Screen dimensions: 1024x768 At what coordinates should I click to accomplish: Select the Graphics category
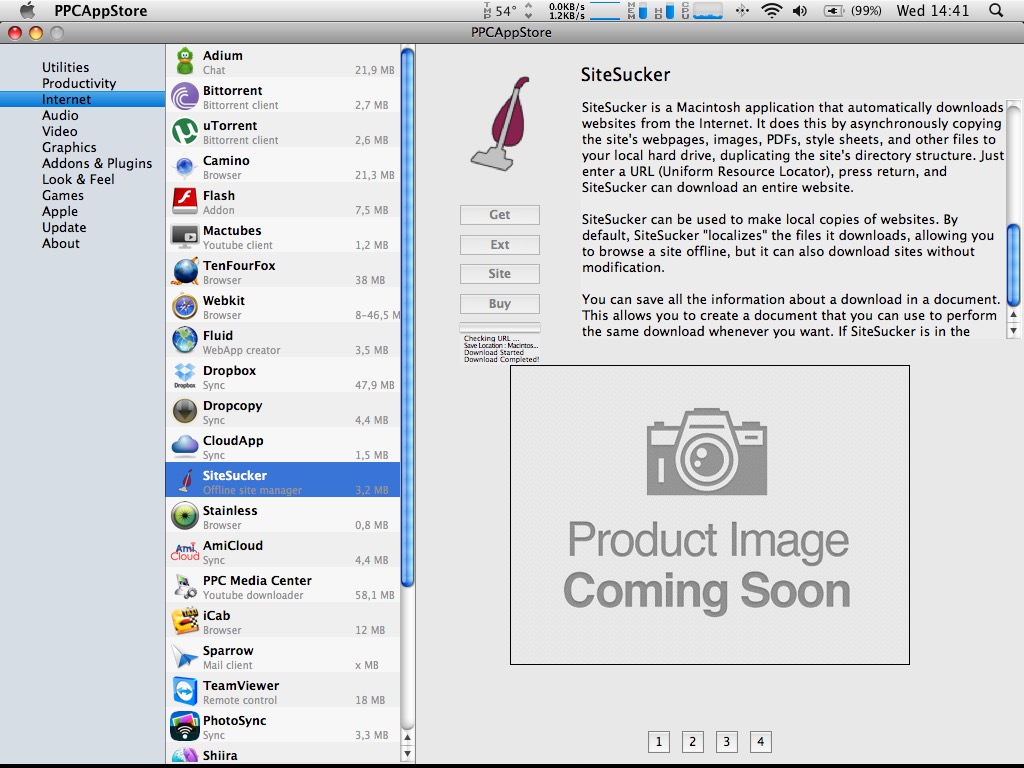tap(69, 147)
